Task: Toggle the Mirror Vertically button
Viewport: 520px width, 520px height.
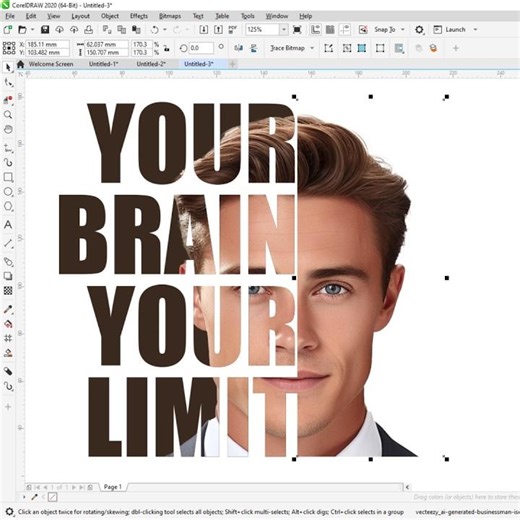Action: coord(254,48)
